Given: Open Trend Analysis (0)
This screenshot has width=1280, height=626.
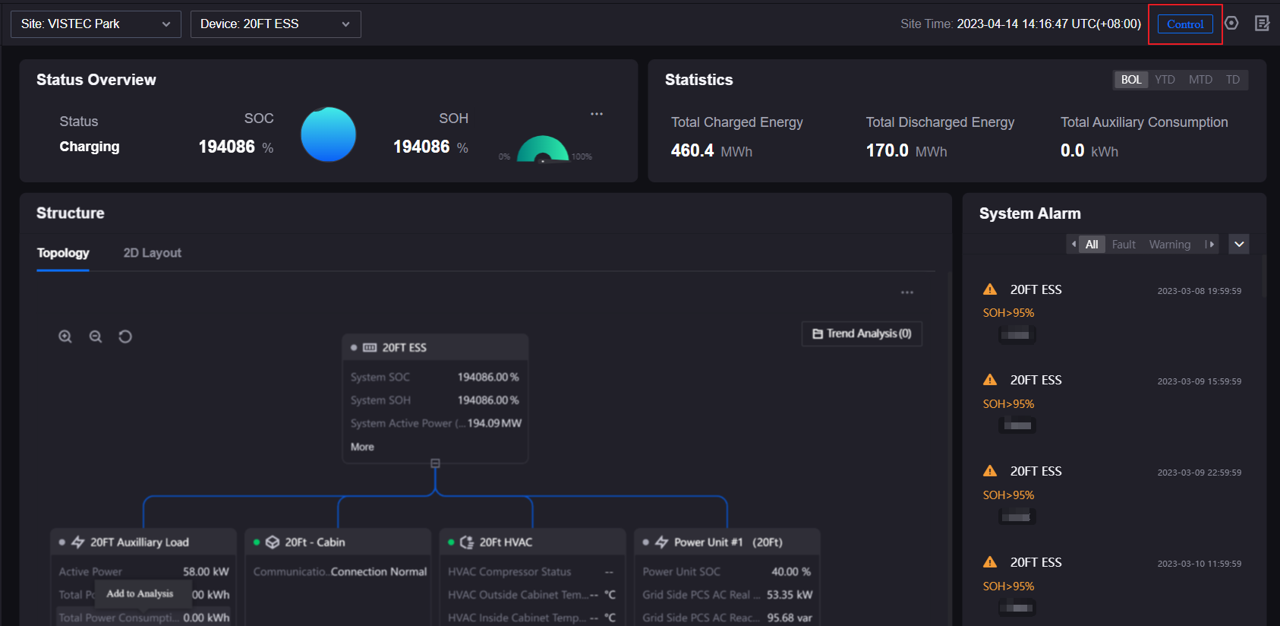Looking at the screenshot, I should pos(862,333).
